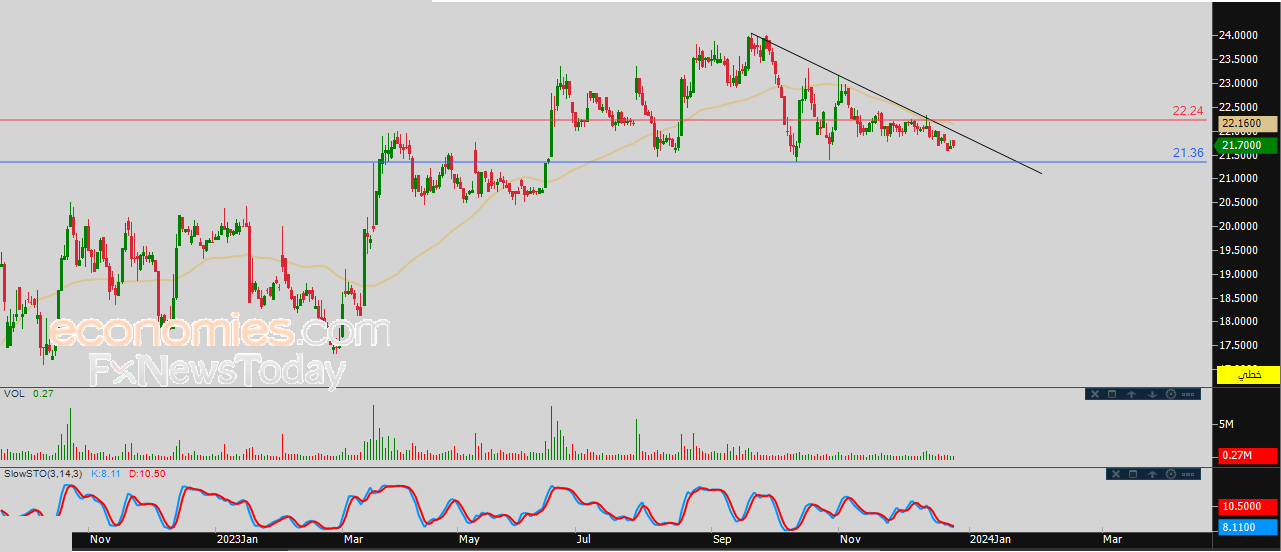The height and width of the screenshot is (552, 1281).
Task: Maximize the VOL indicator panel
Action: click(1112, 394)
